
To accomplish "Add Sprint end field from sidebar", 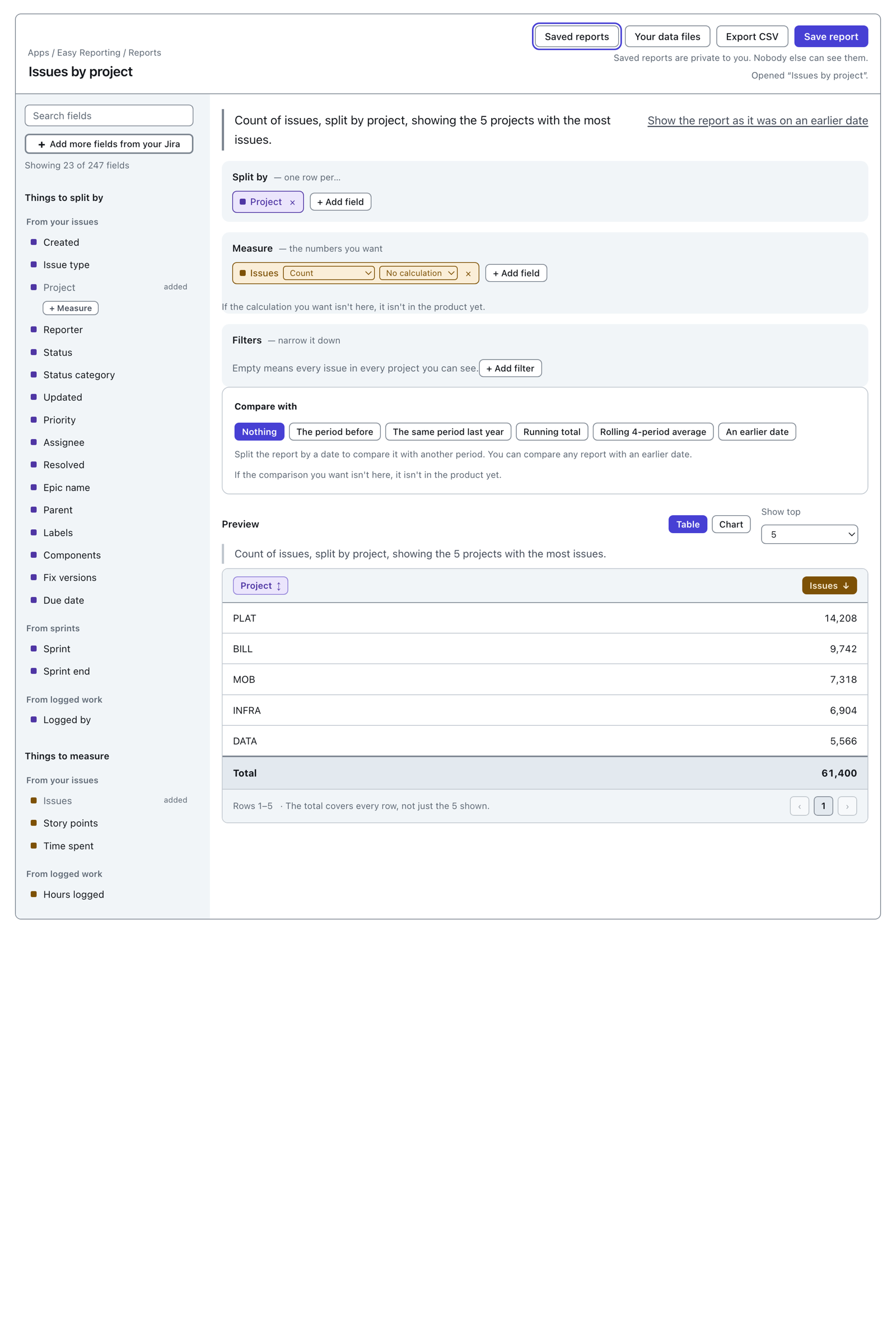I will [109, 671].
